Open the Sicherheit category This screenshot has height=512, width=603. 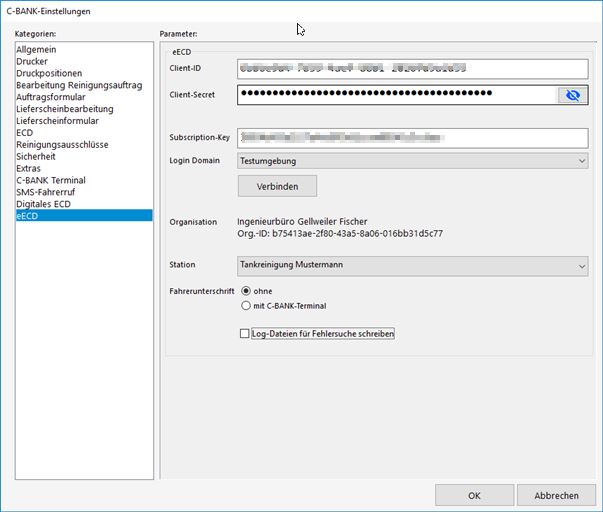point(36,157)
